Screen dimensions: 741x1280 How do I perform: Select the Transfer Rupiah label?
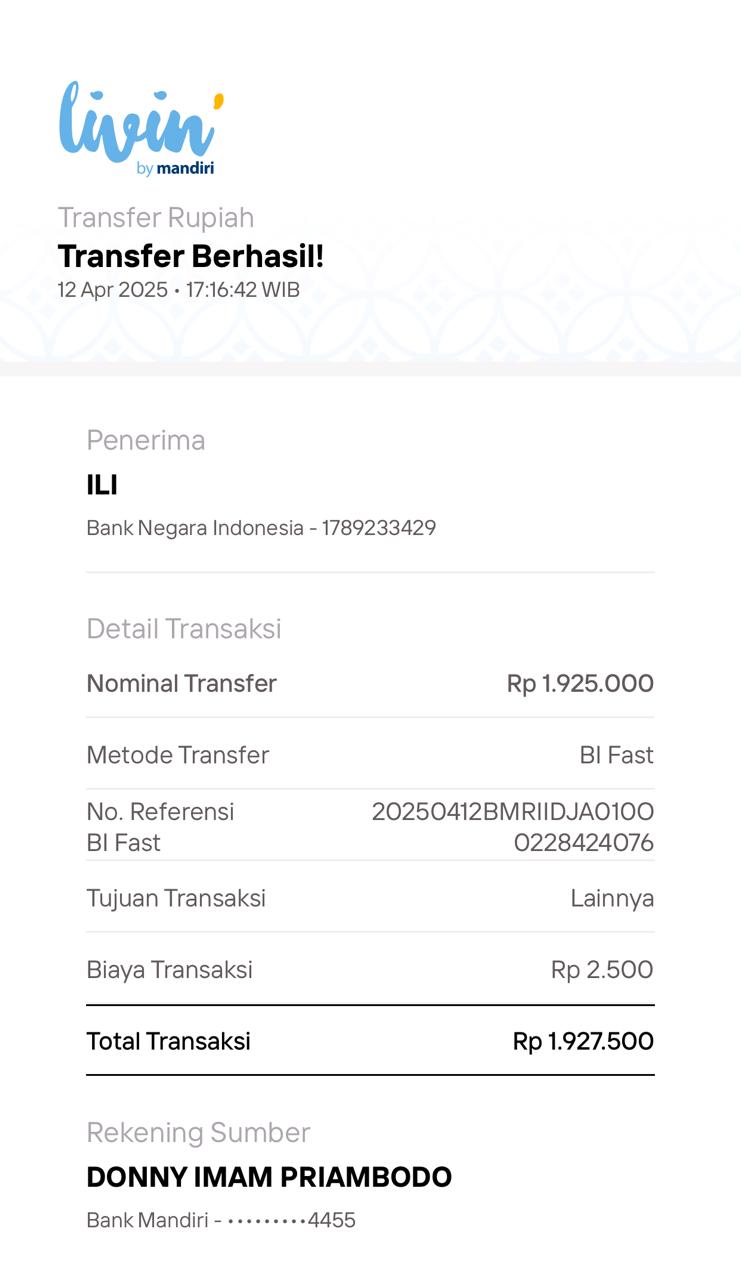coord(155,217)
